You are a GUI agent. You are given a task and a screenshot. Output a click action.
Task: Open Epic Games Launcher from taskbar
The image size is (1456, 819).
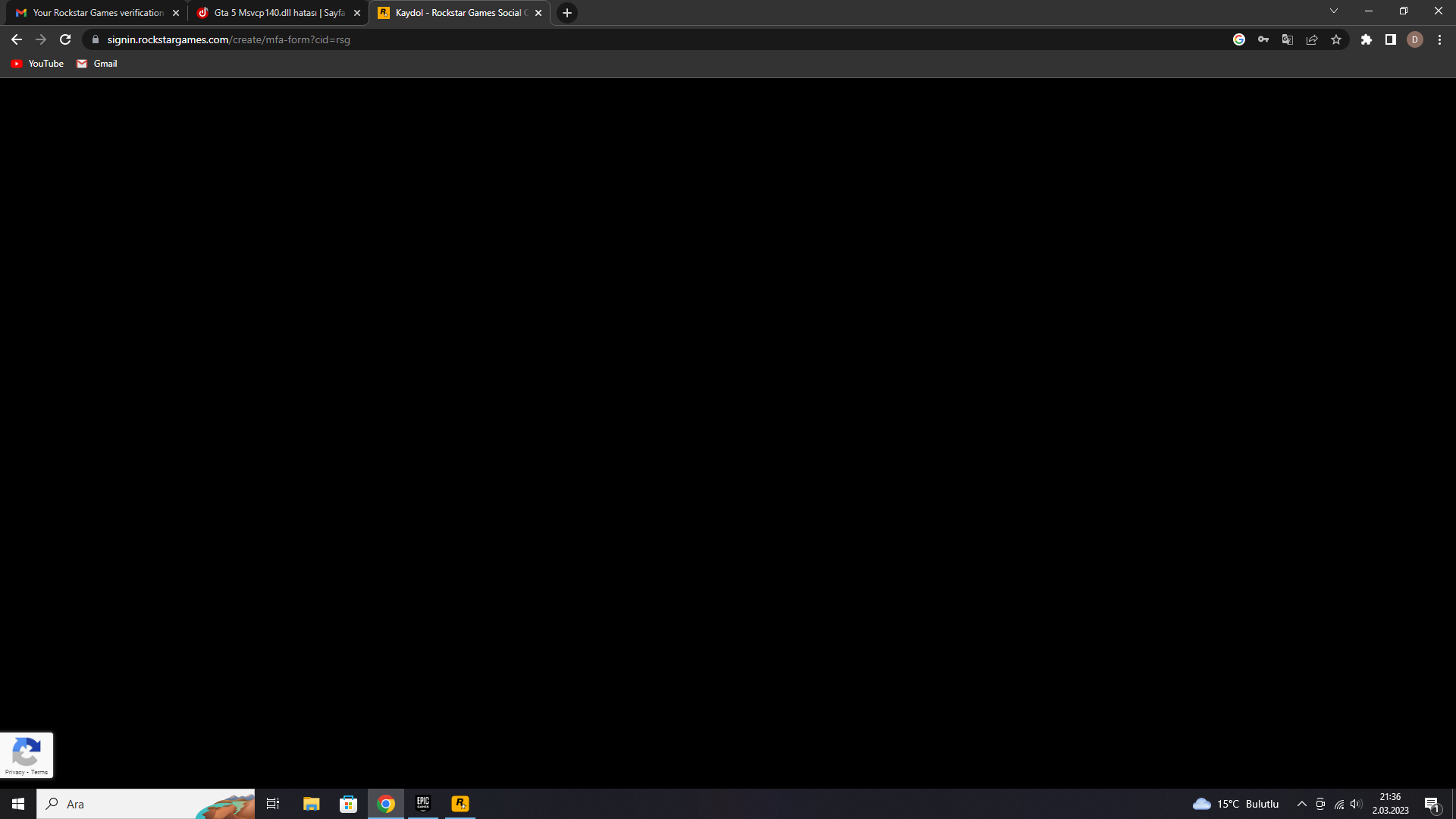(423, 804)
